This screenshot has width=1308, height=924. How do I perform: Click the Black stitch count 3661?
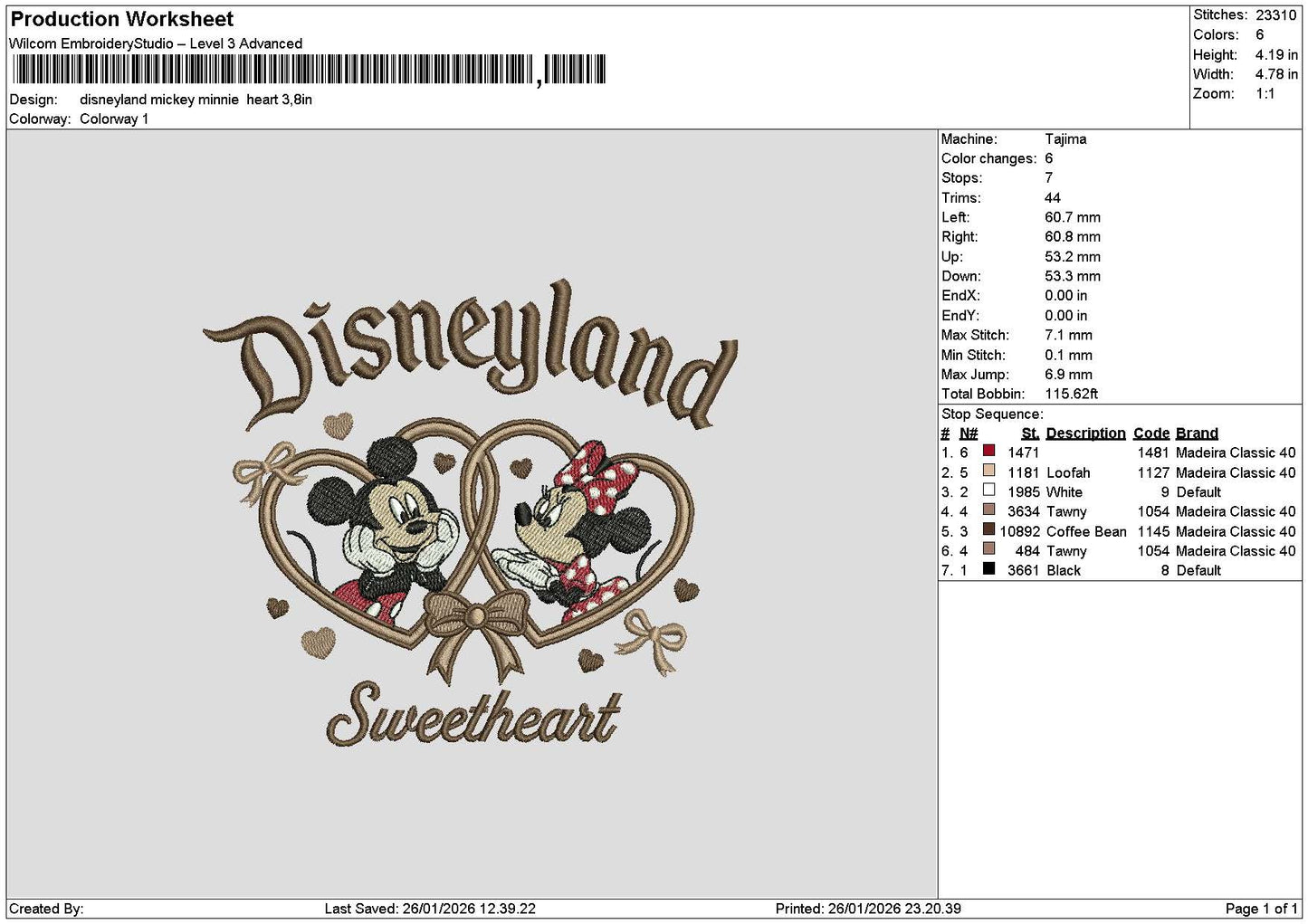(x=1024, y=570)
